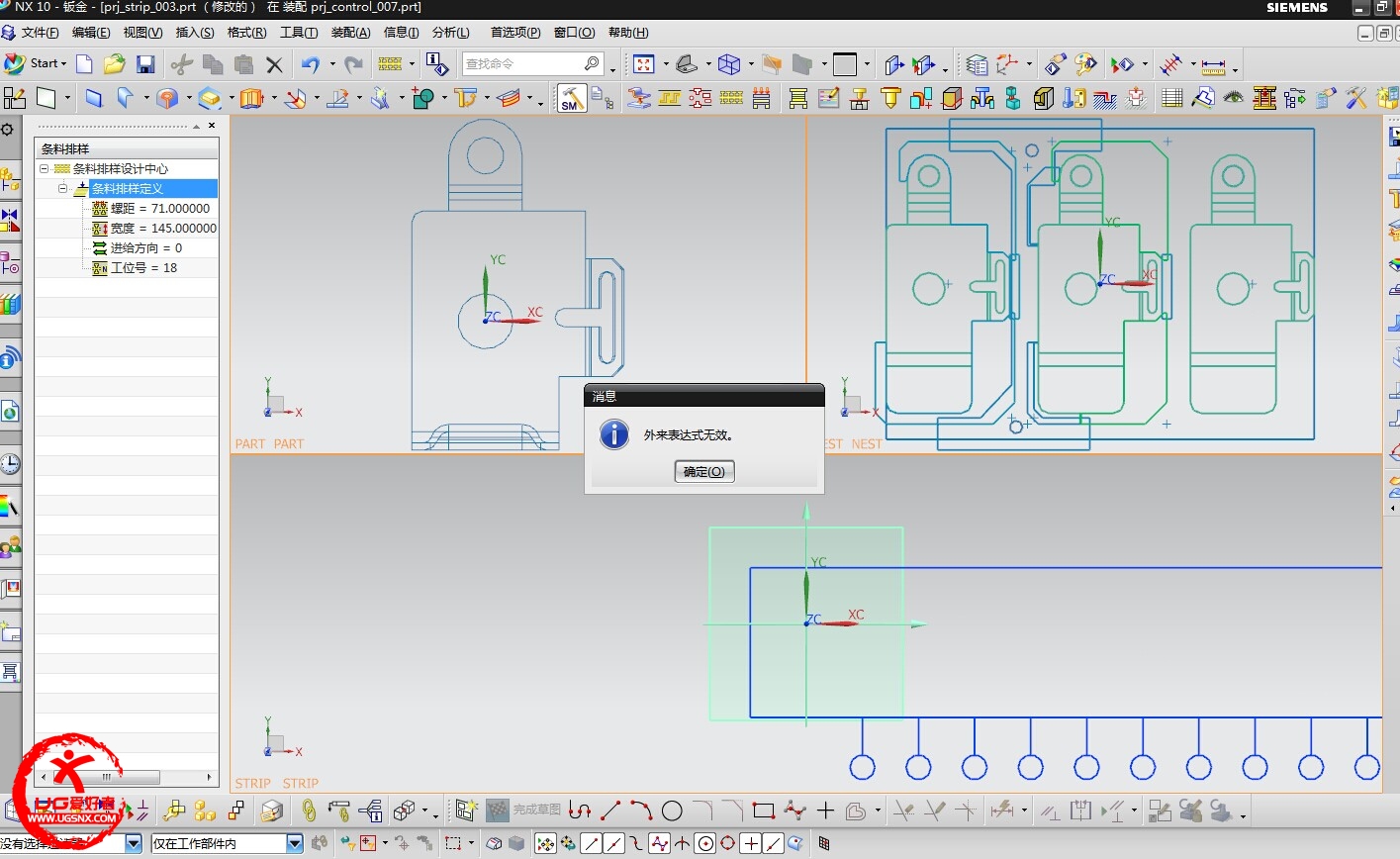Toggle the midpoint snap option

point(613,844)
